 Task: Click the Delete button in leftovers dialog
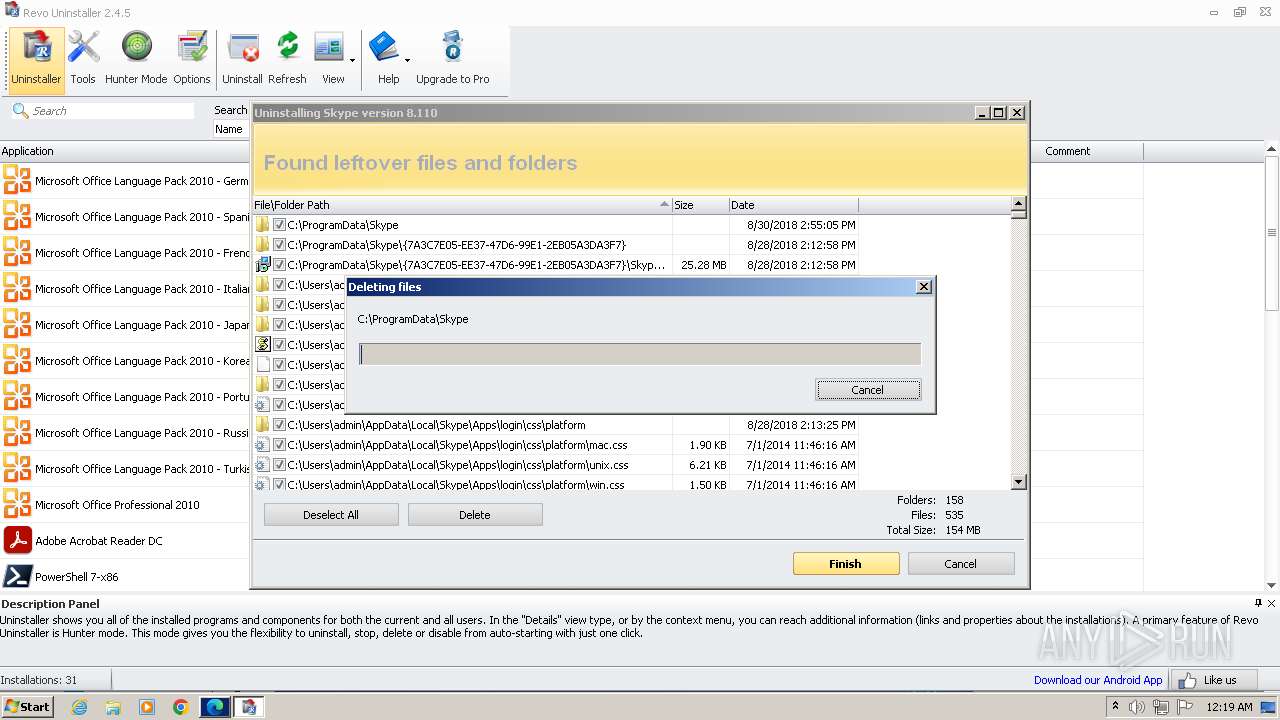pyautogui.click(x=475, y=515)
